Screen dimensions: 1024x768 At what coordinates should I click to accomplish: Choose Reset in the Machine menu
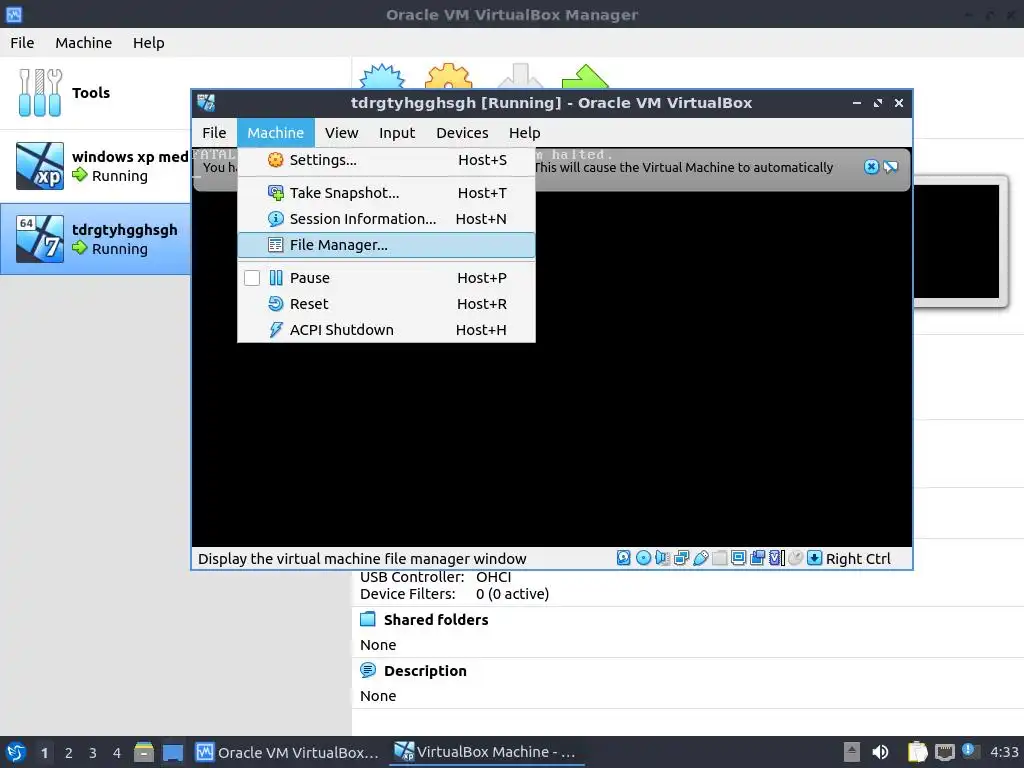click(386, 304)
